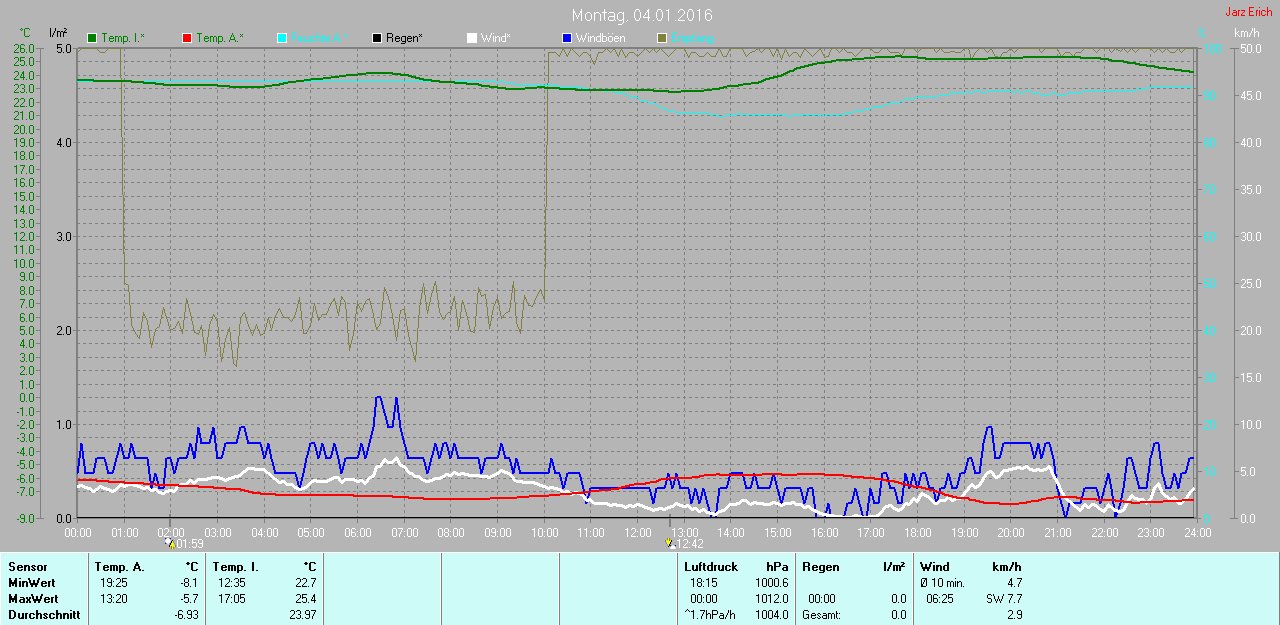1280x625 pixels.
Task: Click the 'MaxWert' row label
Action: tap(31, 599)
